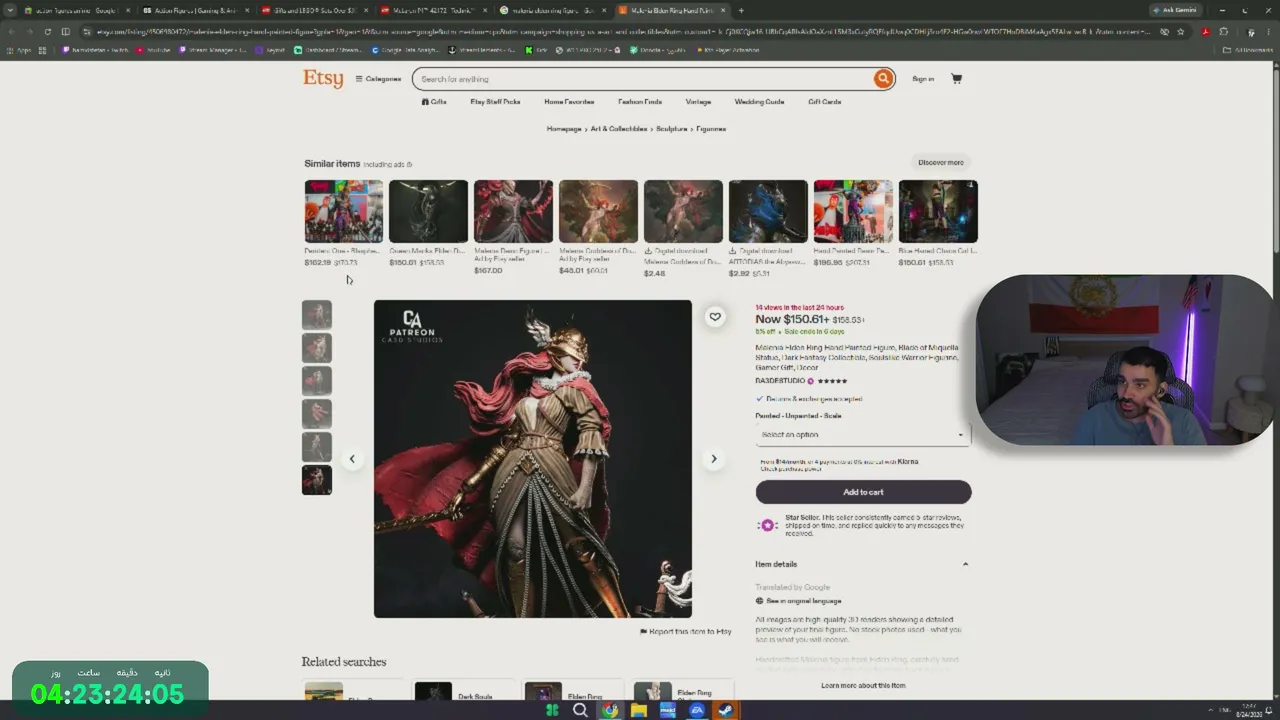
Task: Open the $162.19 similar item thumbnail
Action: (343, 211)
